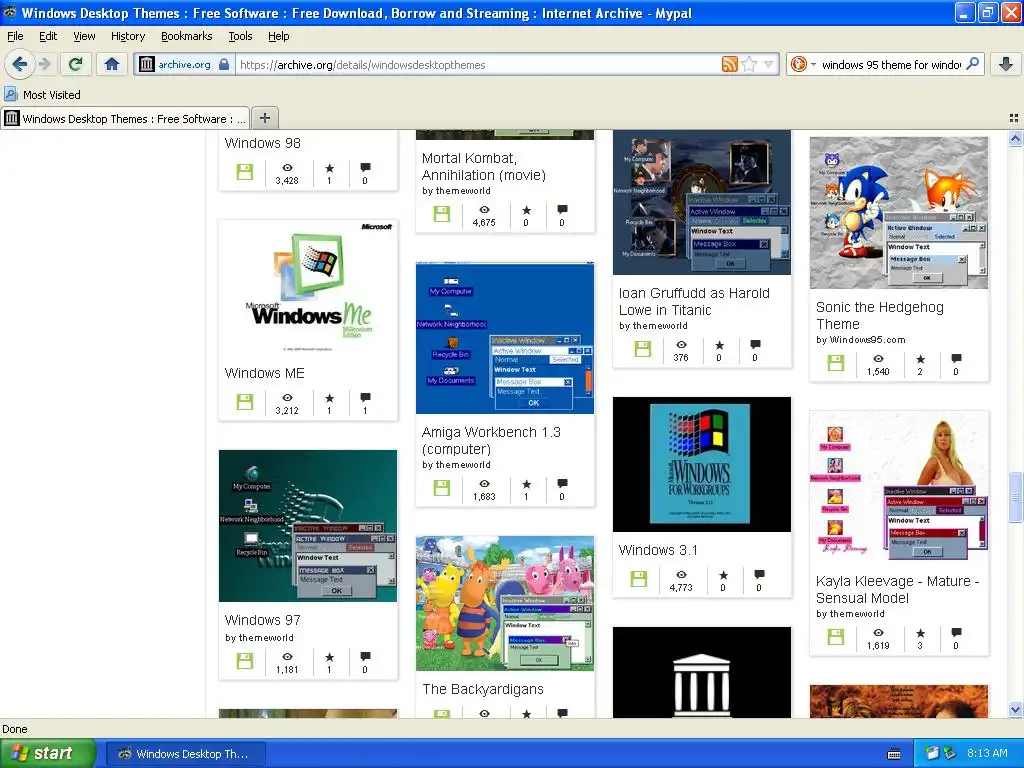This screenshot has height=768, width=1024.
Task: Click the floppy icon under Amiga Workbench
Action: (442, 488)
